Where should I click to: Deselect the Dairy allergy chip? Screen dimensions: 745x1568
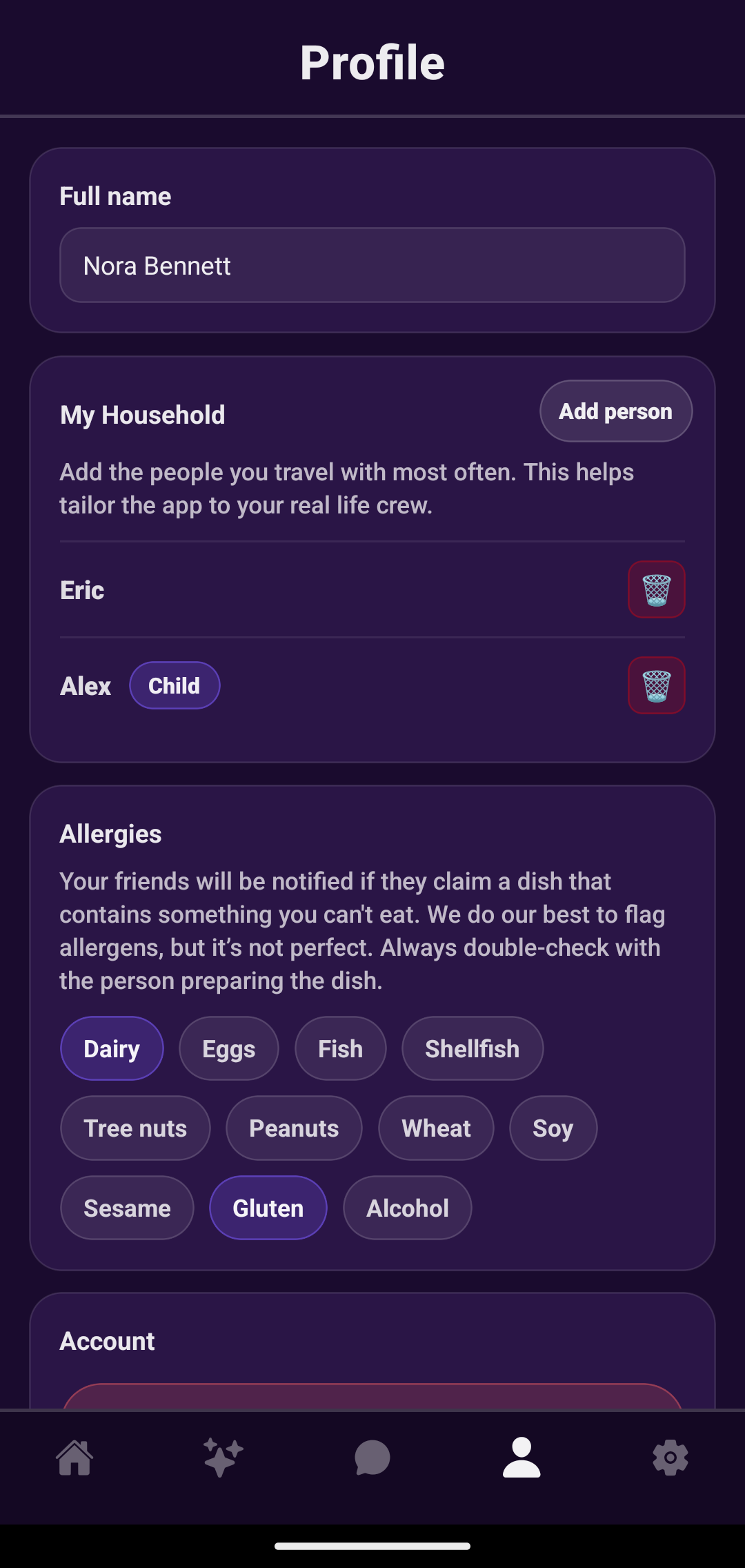point(112,1048)
